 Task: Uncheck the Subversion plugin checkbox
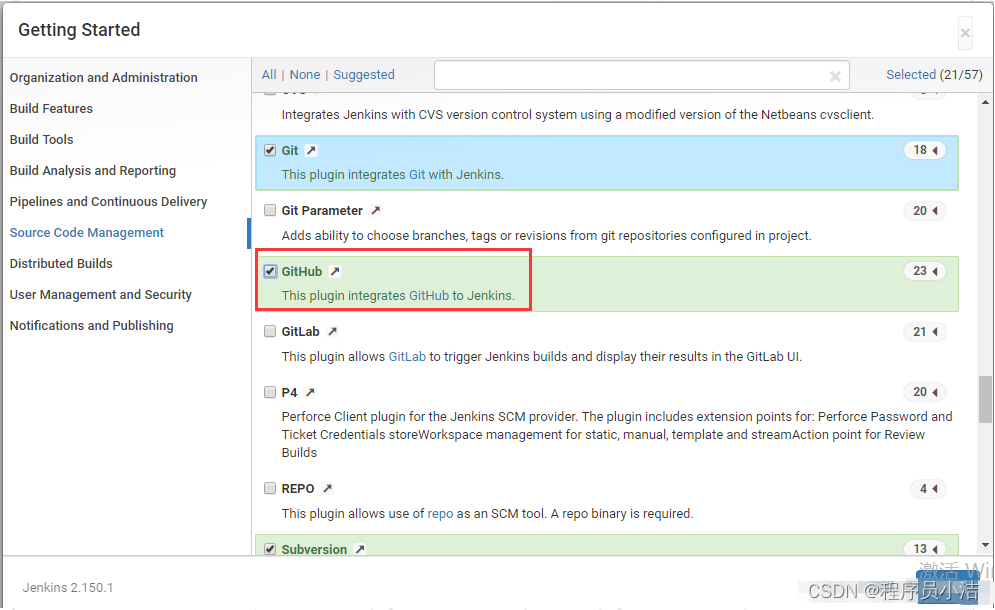[x=270, y=549]
